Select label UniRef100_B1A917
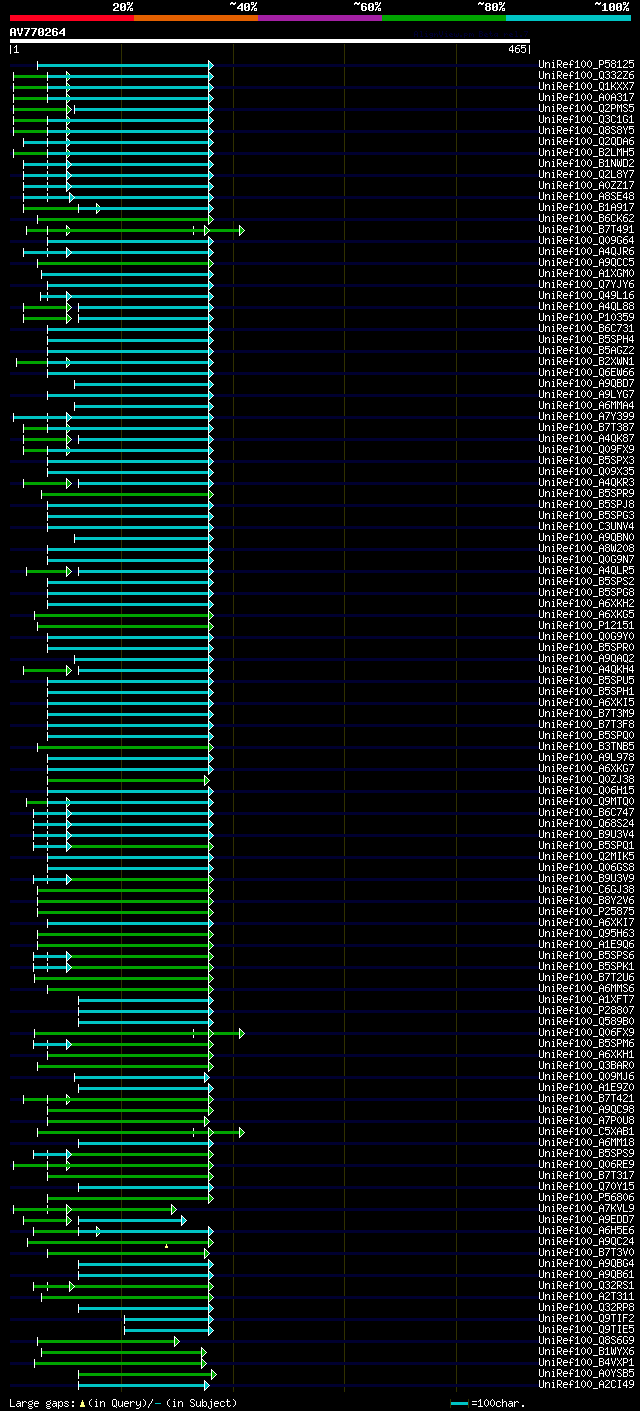 click(586, 208)
